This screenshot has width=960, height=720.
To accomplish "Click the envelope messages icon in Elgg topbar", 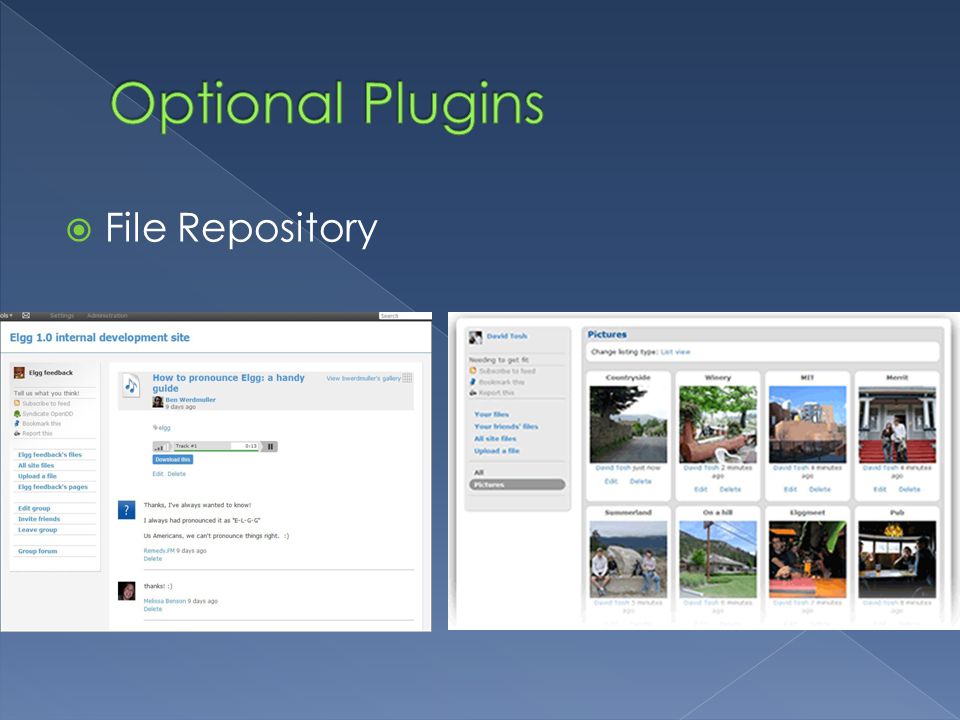I will [x=26, y=315].
